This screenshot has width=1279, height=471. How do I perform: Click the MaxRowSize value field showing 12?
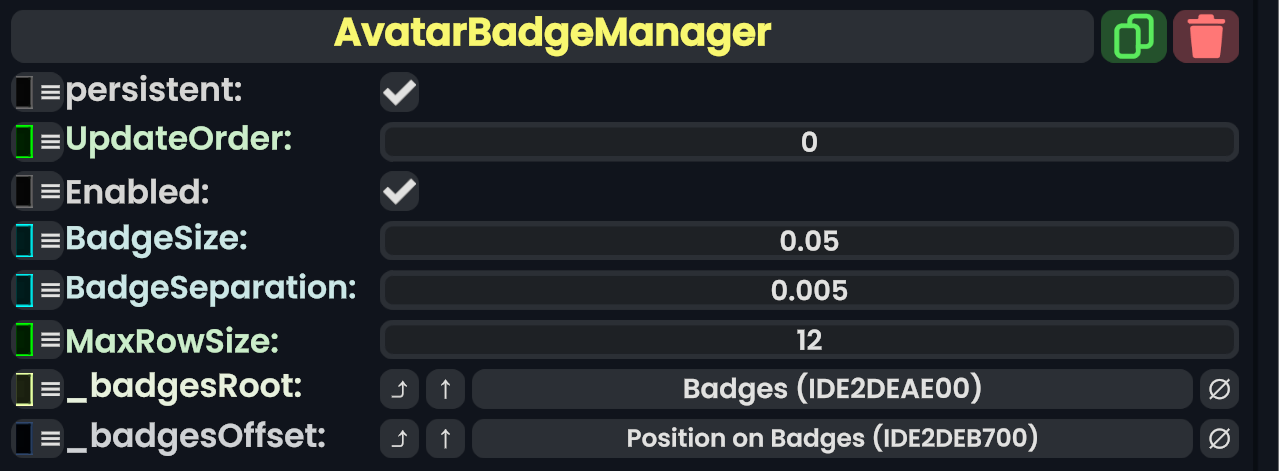coord(809,340)
